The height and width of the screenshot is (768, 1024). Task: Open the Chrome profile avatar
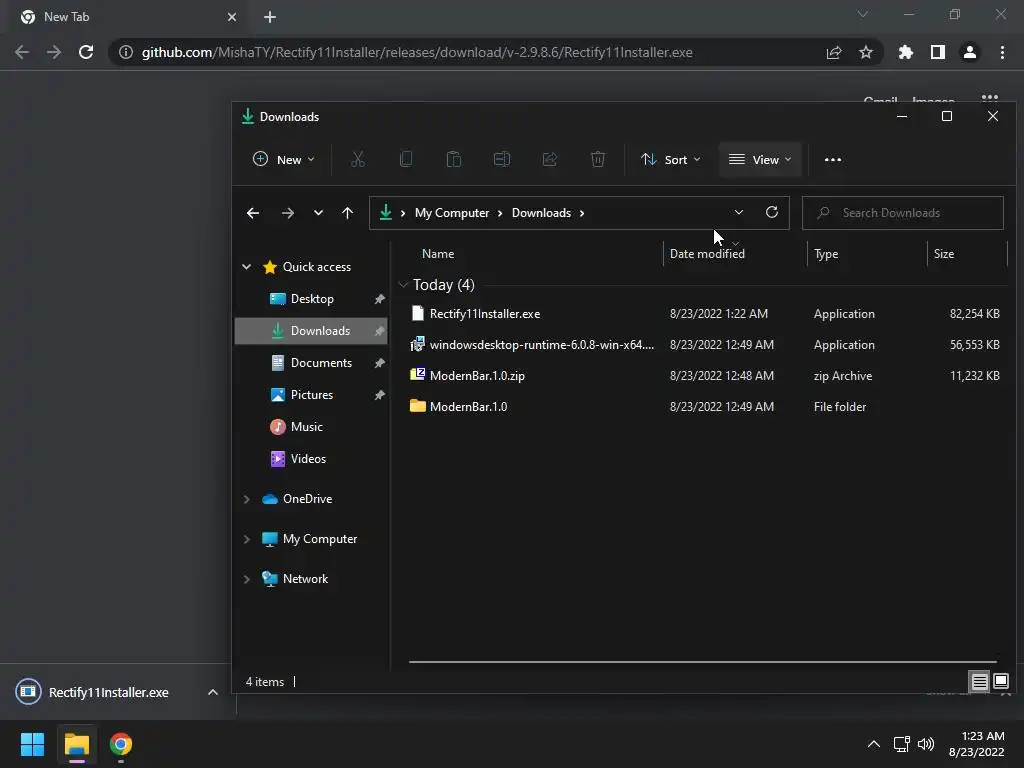coord(970,52)
